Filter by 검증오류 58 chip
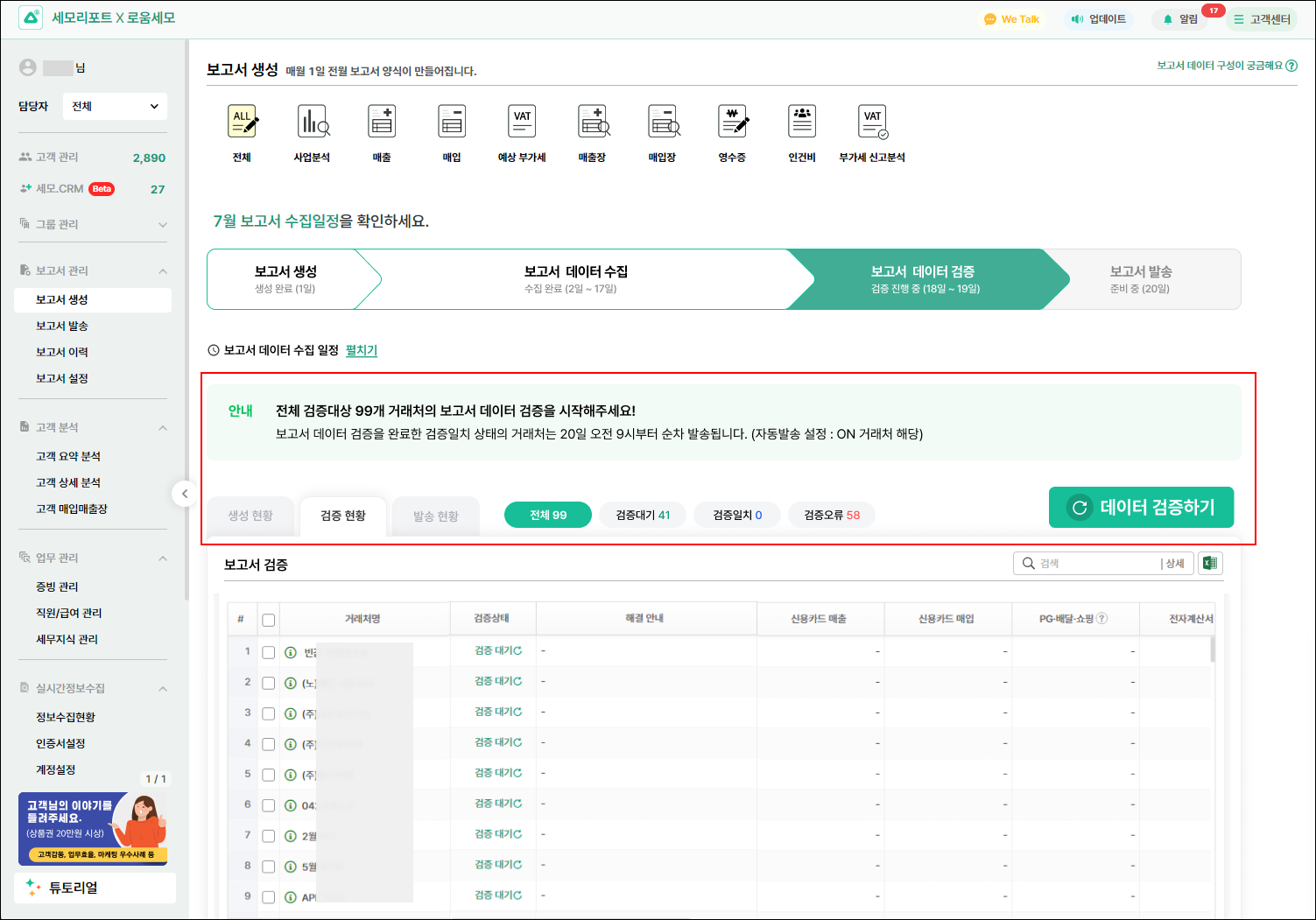The image size is (1316, 920). pos(832,515)
